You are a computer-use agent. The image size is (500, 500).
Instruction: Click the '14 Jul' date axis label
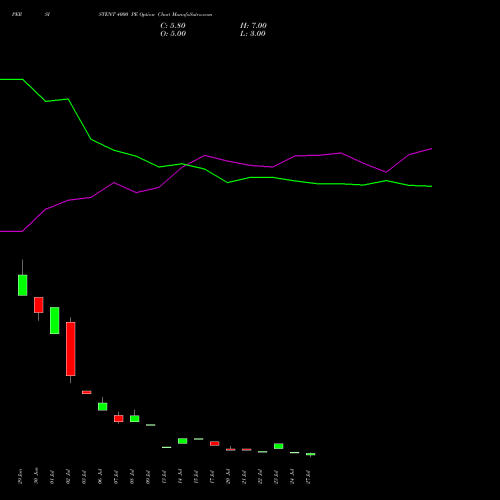(180, 476)
